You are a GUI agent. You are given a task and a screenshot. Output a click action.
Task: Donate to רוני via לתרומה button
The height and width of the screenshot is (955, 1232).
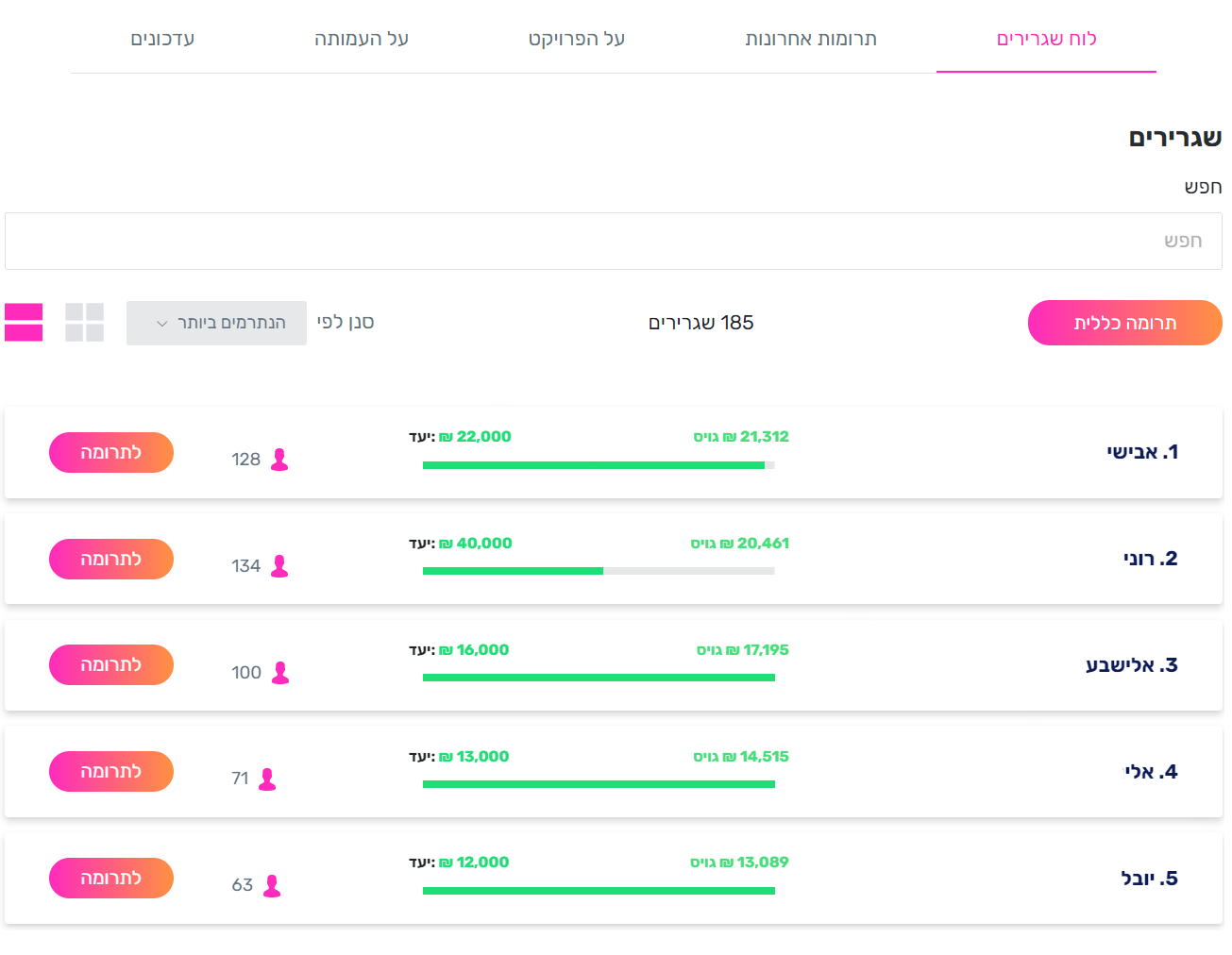(111, 560)
